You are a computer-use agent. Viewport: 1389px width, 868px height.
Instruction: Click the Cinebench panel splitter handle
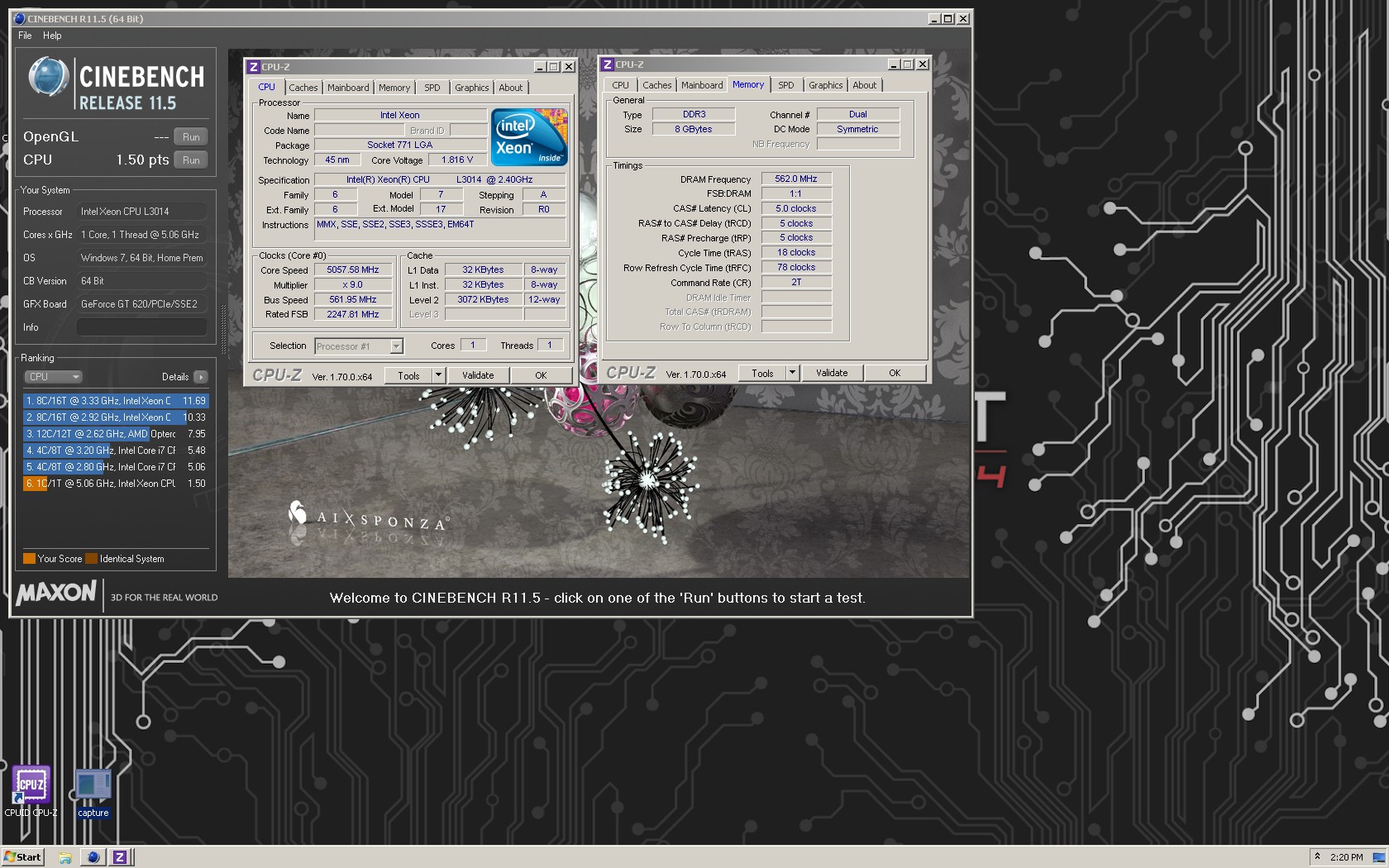223,329
